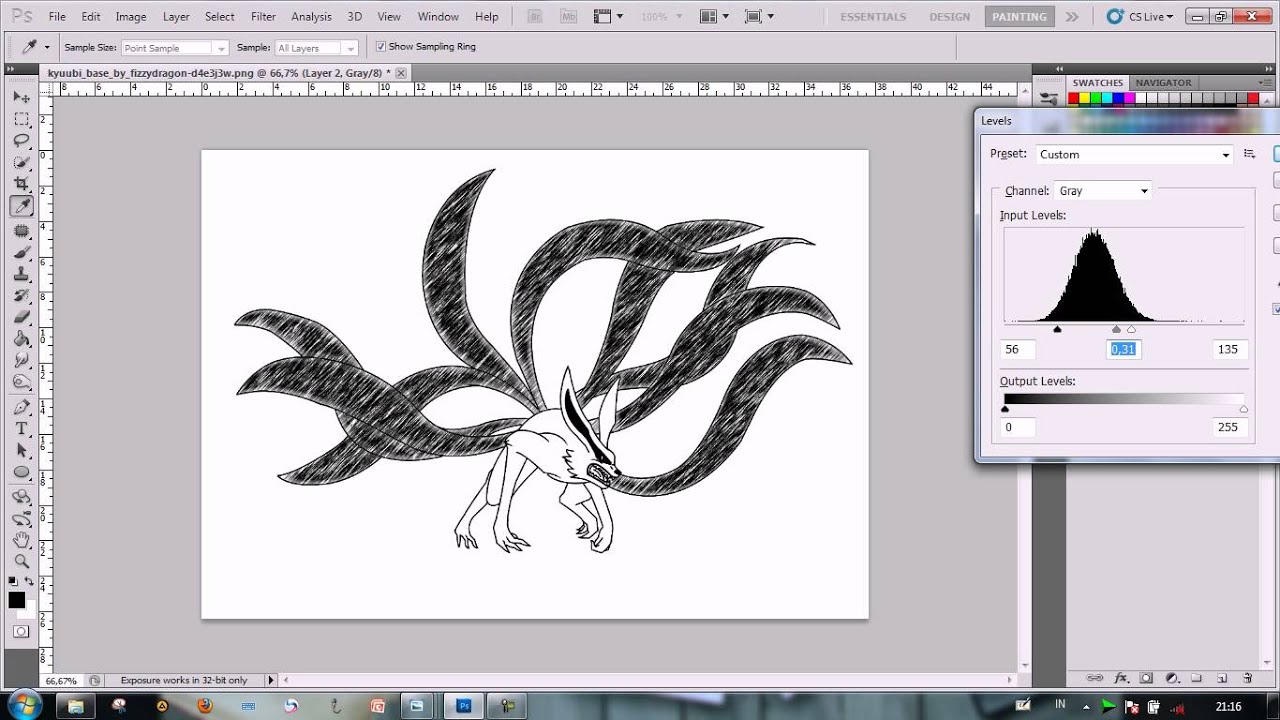1280x720 pixels.
Task: Select the Eraser tool
Action: click(21, 318)
